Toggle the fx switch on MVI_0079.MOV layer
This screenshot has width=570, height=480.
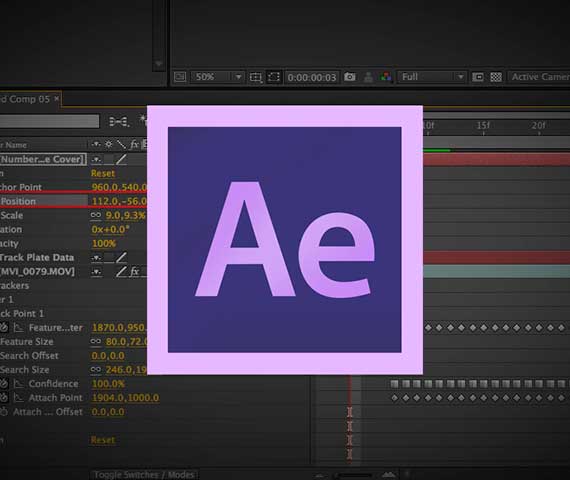pos(134,271)
